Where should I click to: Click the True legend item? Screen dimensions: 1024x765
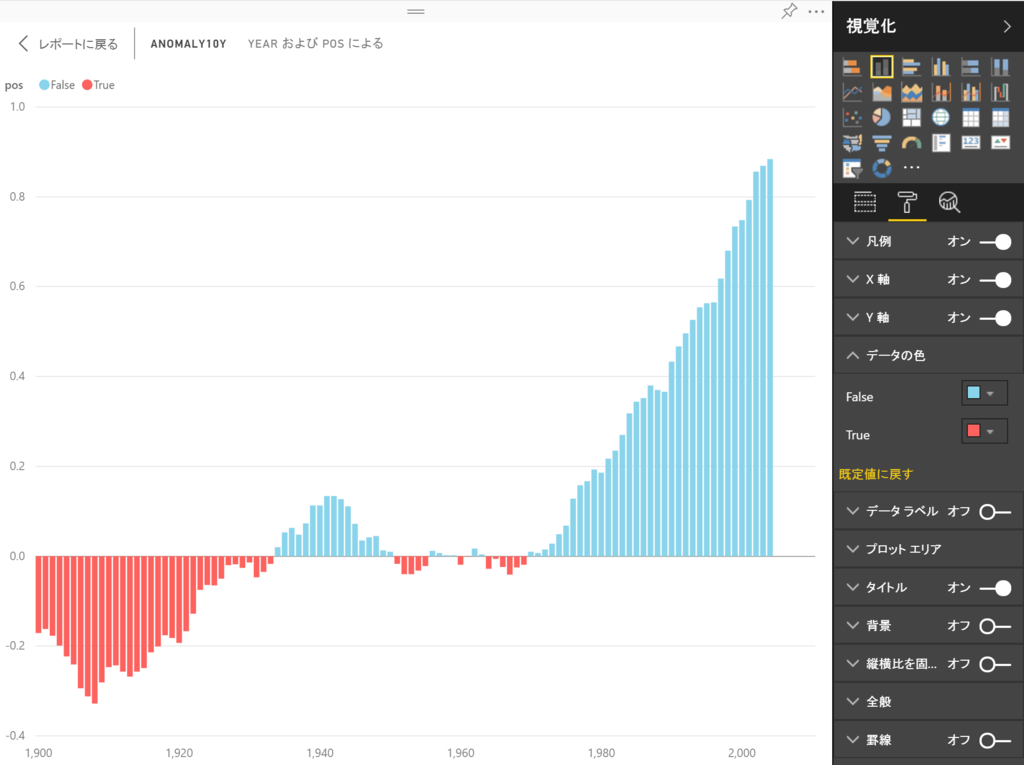coord(99,85)
